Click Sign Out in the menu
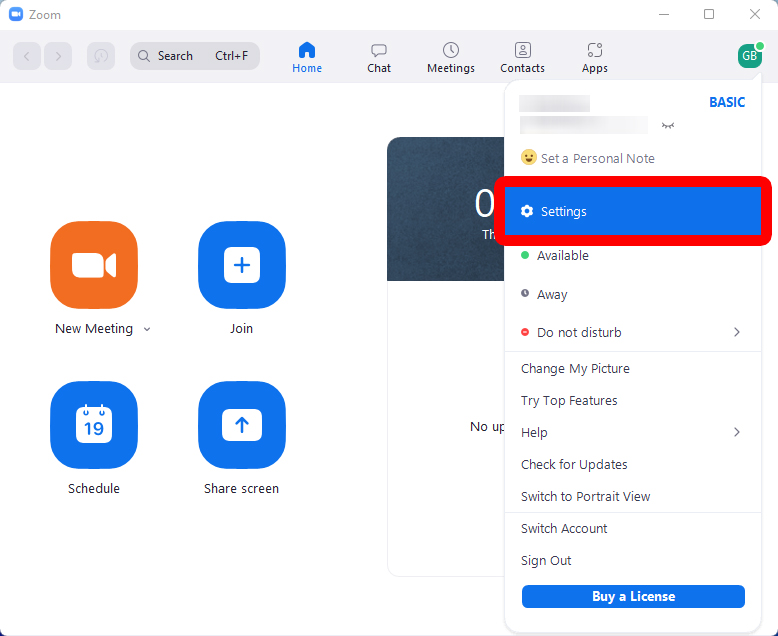The width and height of the screenshot is (778, 636). [546, 561]
